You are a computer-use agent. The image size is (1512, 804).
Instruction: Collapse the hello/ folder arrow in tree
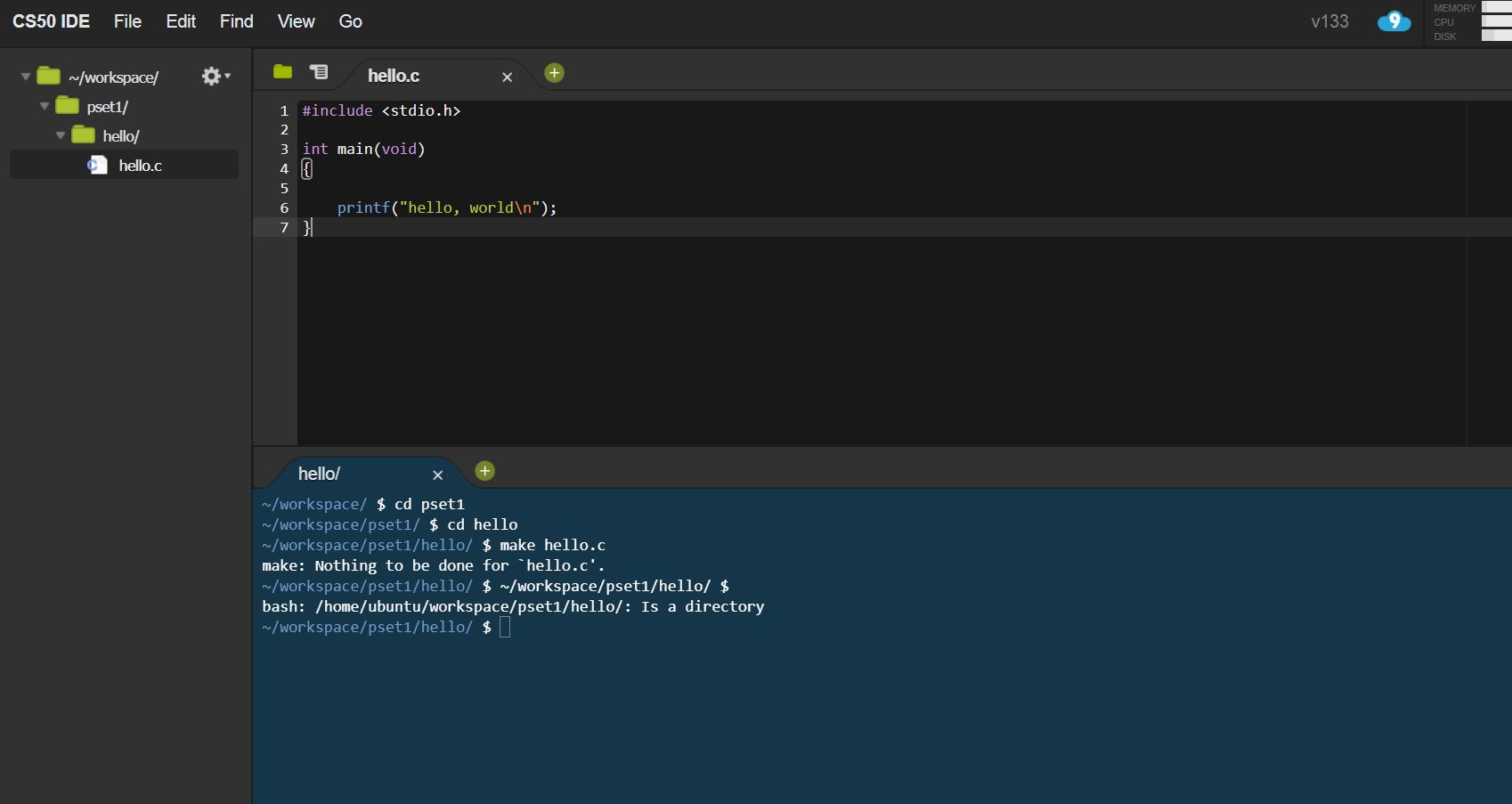(x=61, y=136)
